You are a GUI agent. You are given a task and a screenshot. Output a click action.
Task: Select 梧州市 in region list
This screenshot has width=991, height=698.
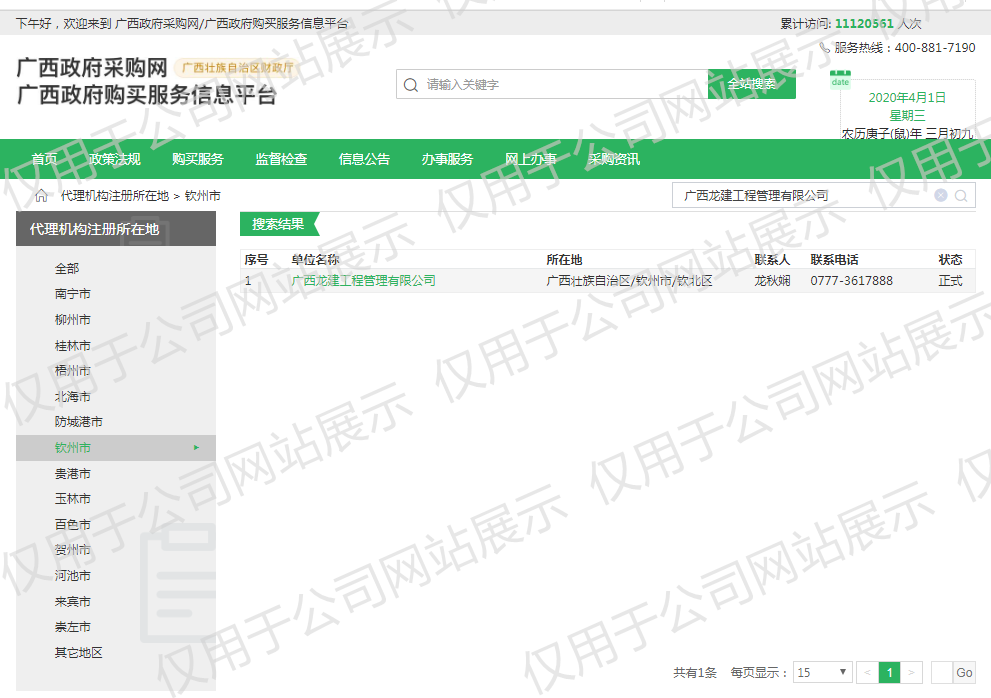73,370
